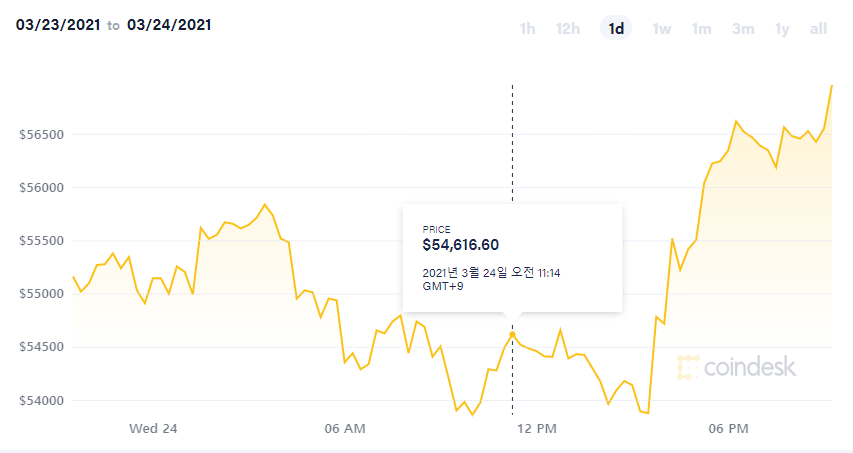853x453 pixels.
Task: Switch chart to 1w range
Action: coord(661,29)
